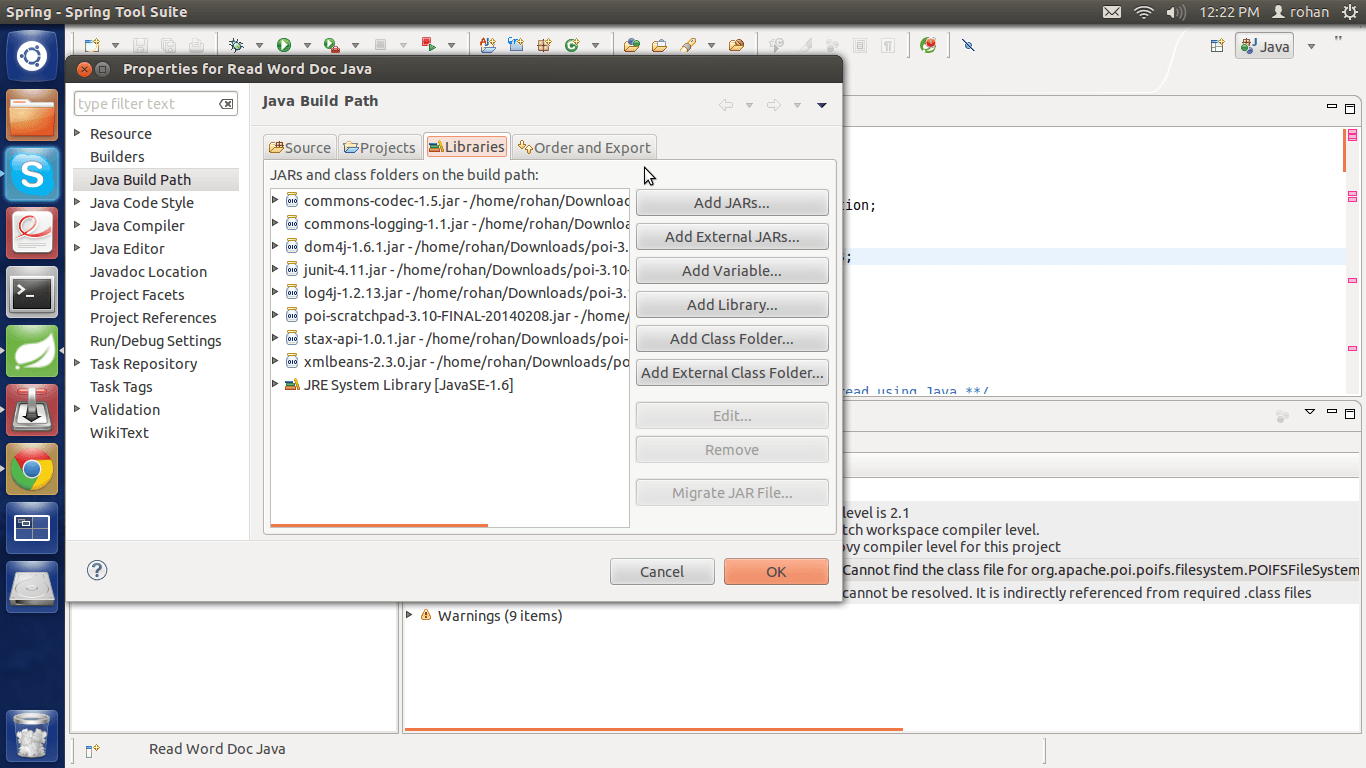
Task: Click the network wifi indicator
Action: pos(1144,12)
